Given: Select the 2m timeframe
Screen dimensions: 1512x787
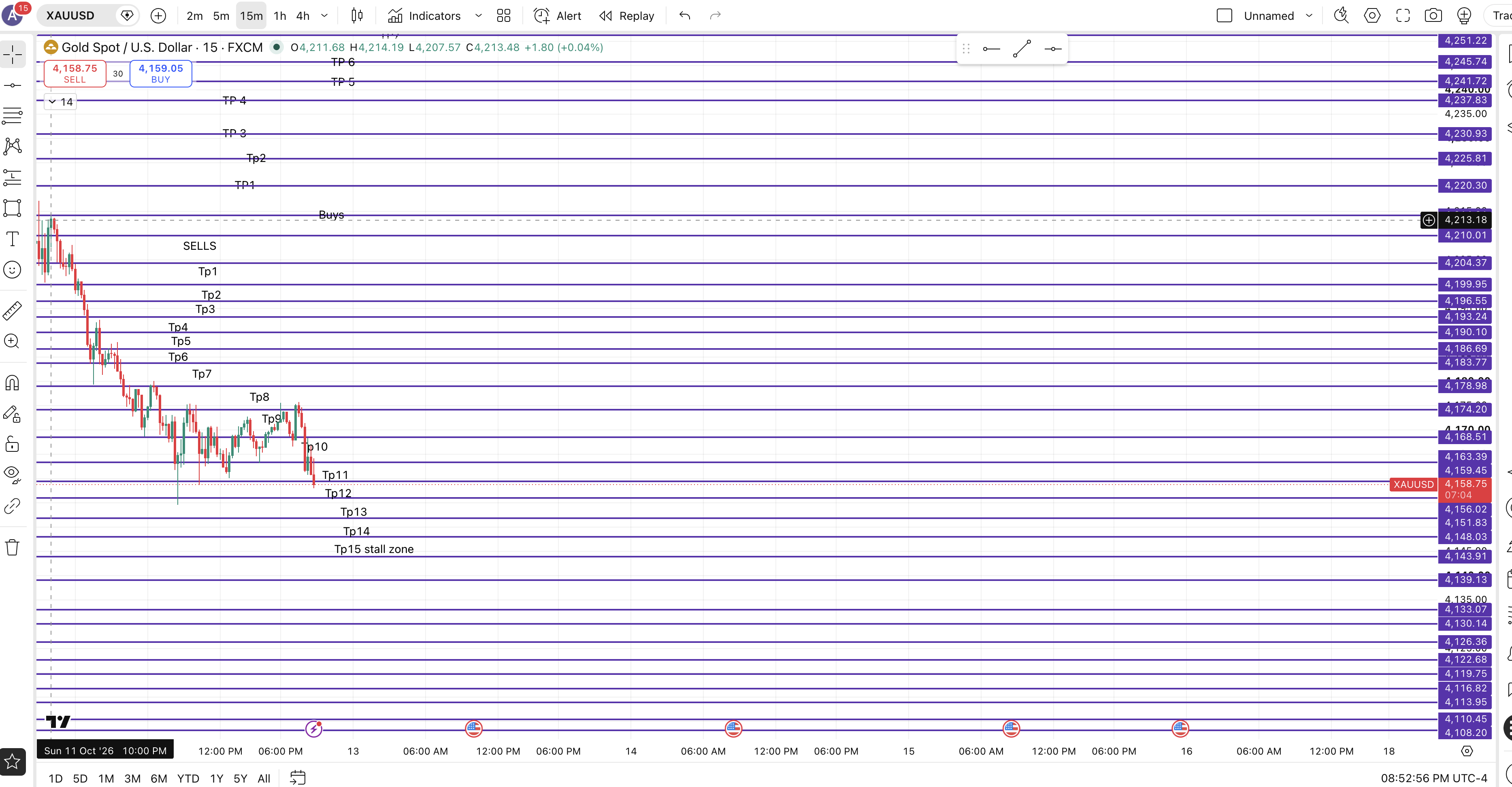Looking at the screenshot, I should tap(195, 16).
